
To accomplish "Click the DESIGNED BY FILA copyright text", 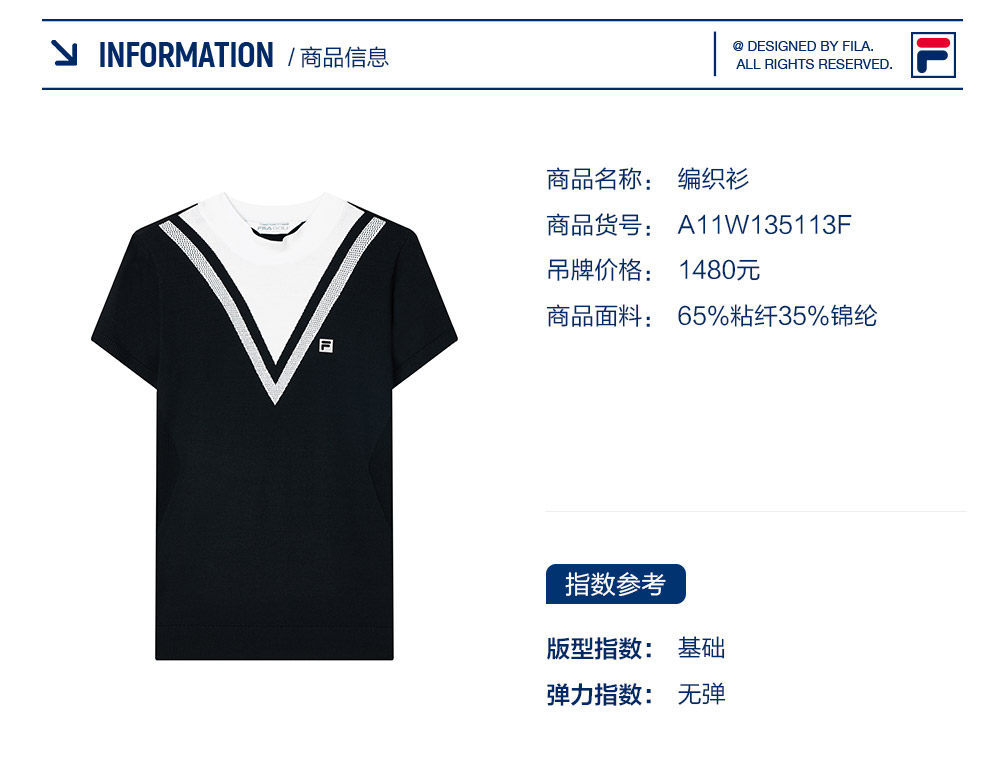I will pos(812,55).
